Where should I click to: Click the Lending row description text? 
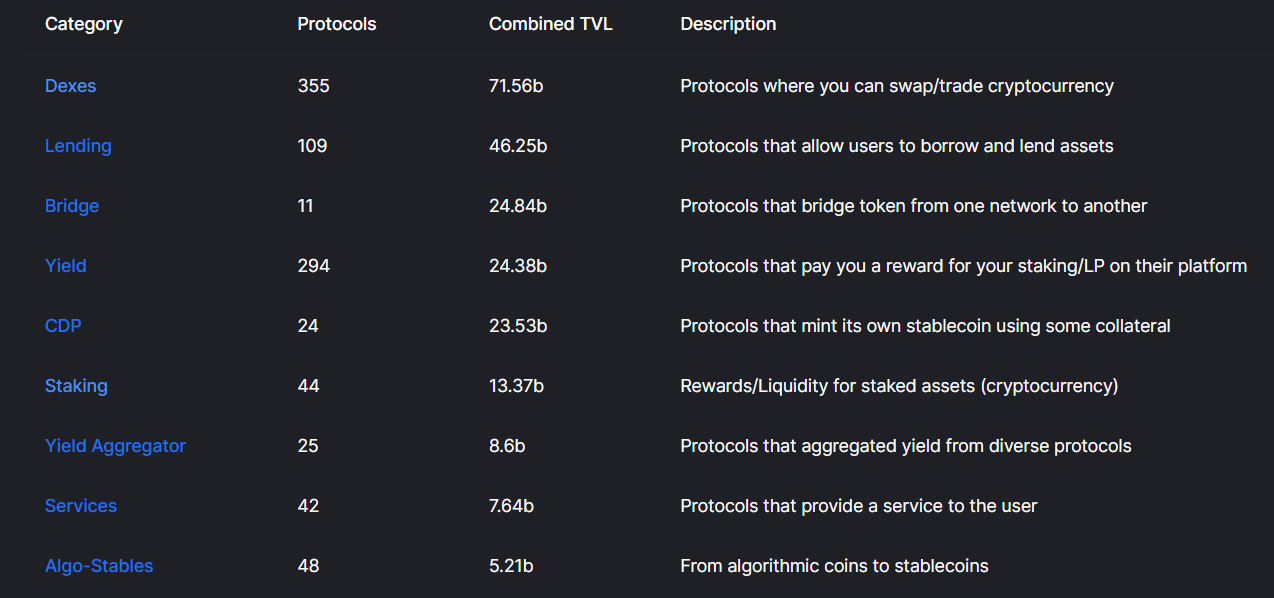(896, 146)
